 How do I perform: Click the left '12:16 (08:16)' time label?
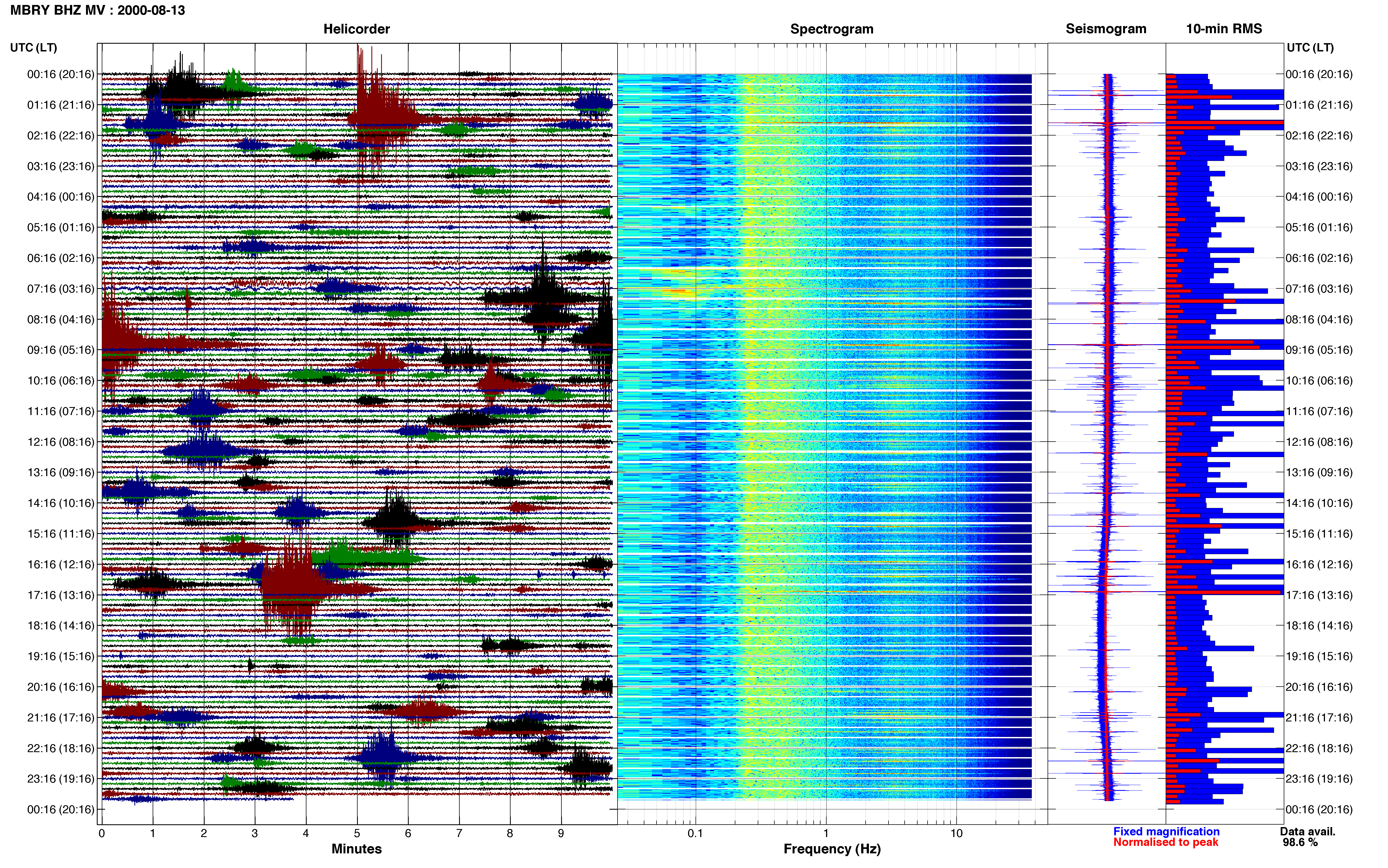pyautogui.click(x=61, y=442)
